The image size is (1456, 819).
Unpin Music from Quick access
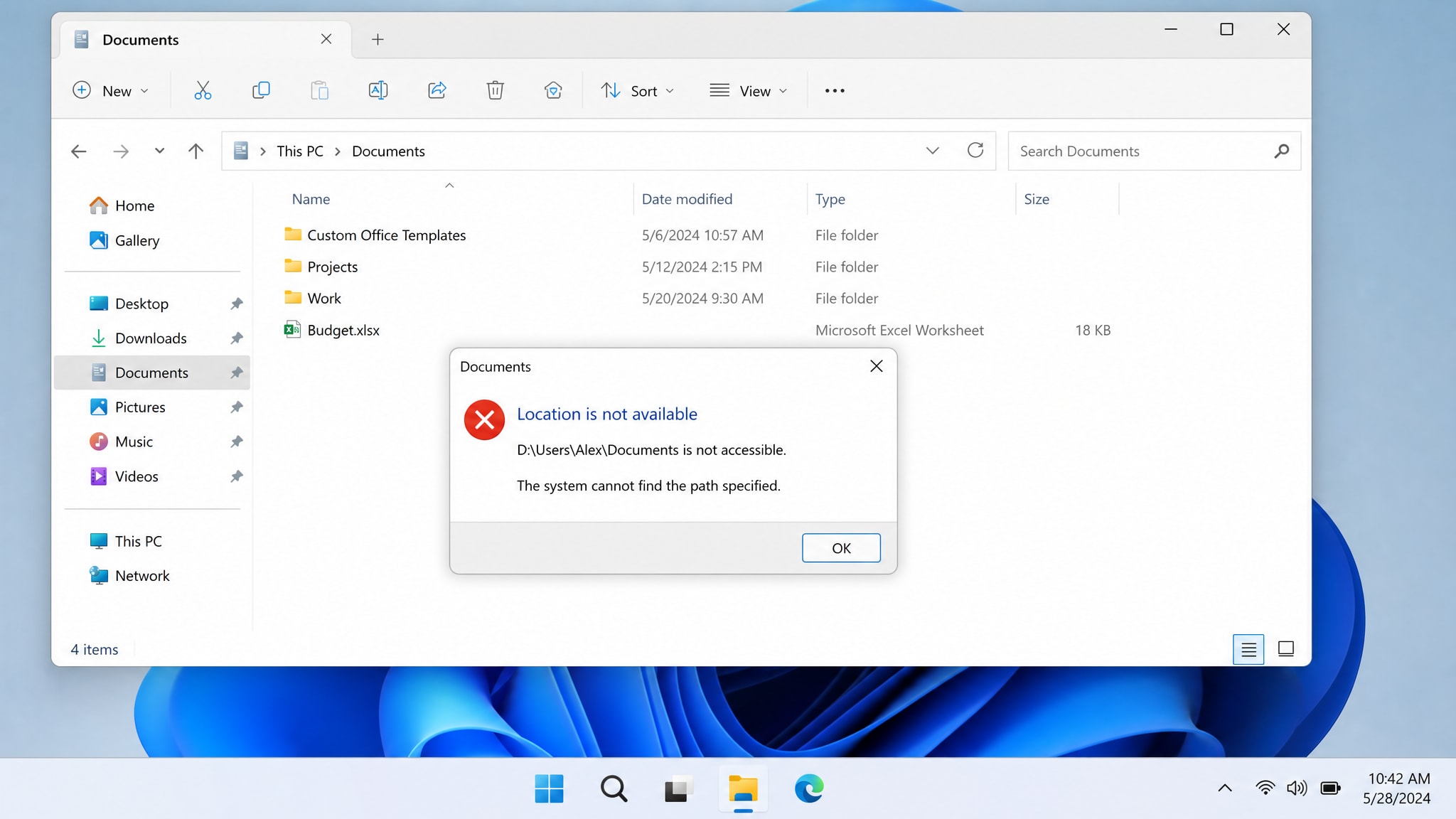click(x=237, y=441)
